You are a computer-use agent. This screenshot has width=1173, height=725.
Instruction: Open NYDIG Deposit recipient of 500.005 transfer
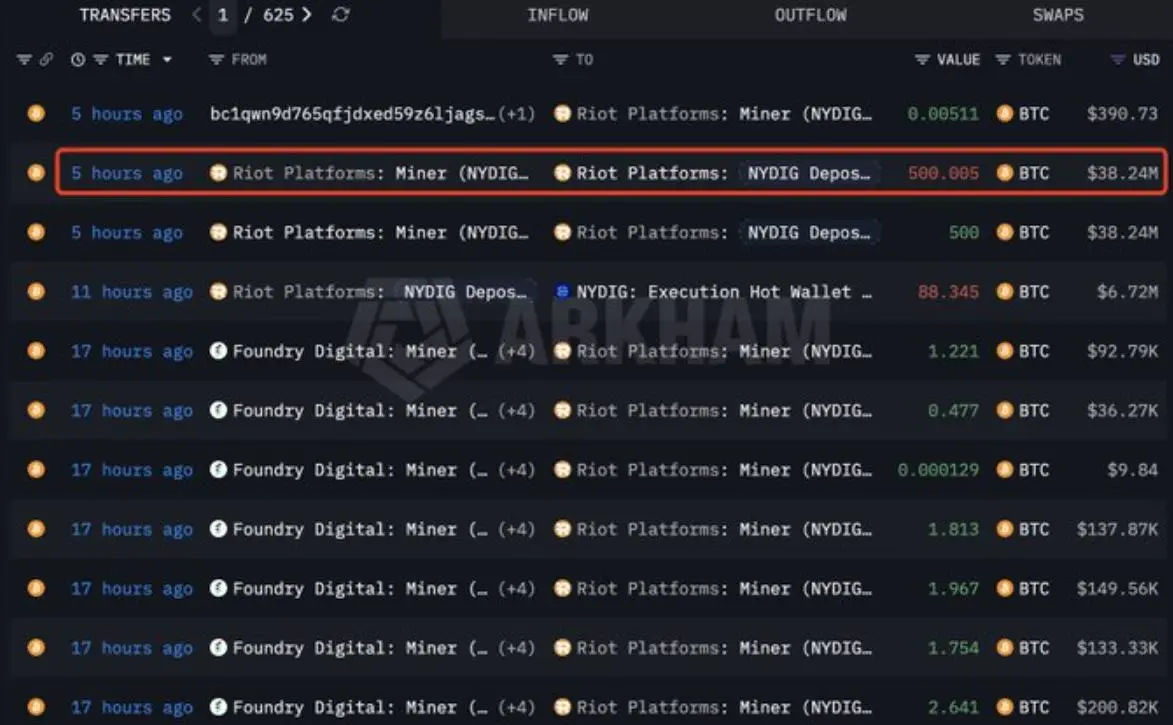[x=809, y=174]
